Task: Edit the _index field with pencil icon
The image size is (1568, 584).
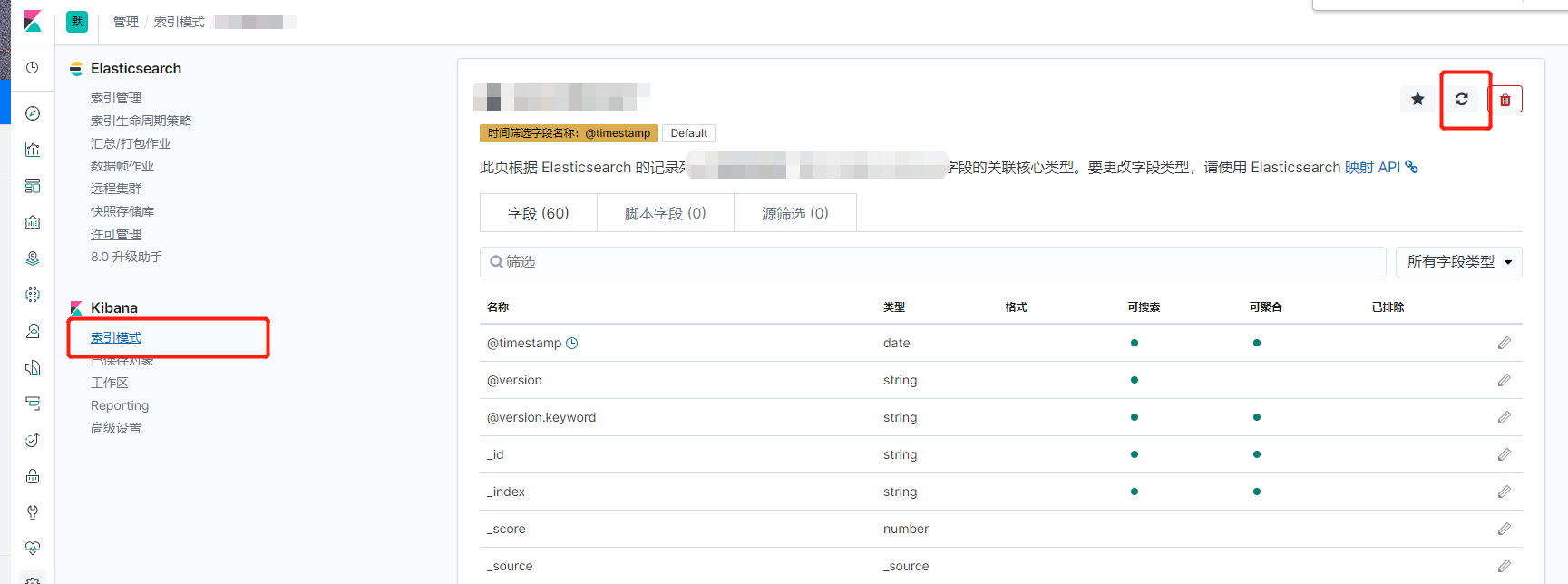Action: 1505,492
